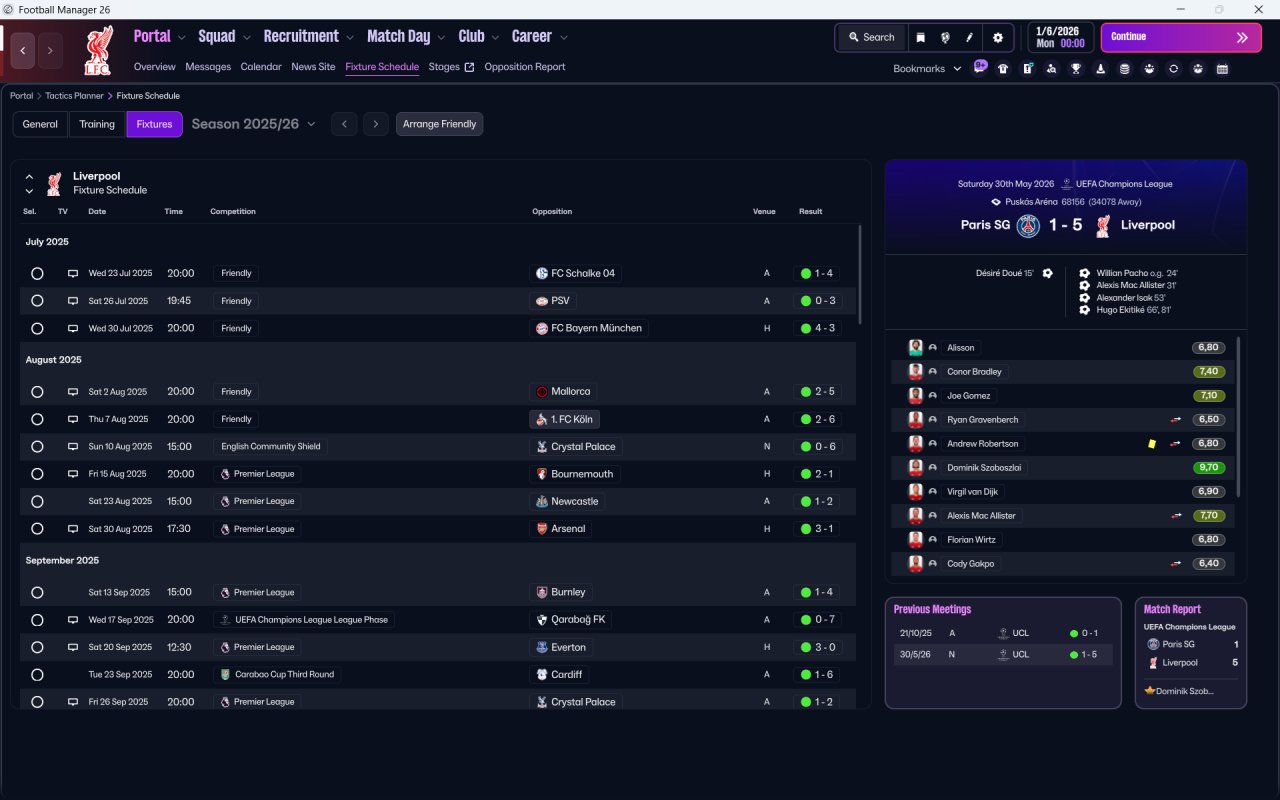Viewport: 1280px width, 800px height.
Task: Select the Mallorca fixture radio button
Action: coord(37,392)
